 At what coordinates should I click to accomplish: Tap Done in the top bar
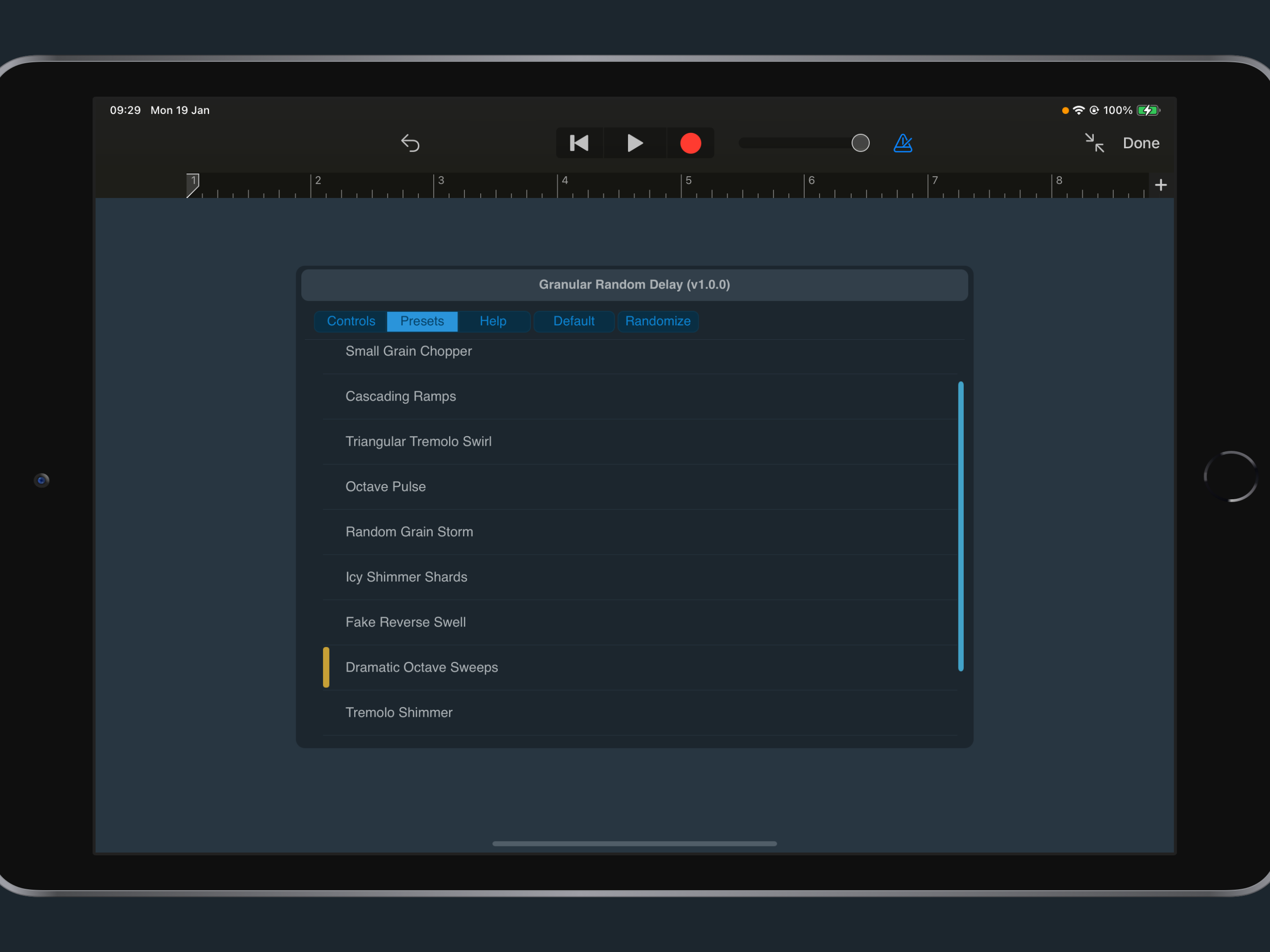coord(1141,143)
